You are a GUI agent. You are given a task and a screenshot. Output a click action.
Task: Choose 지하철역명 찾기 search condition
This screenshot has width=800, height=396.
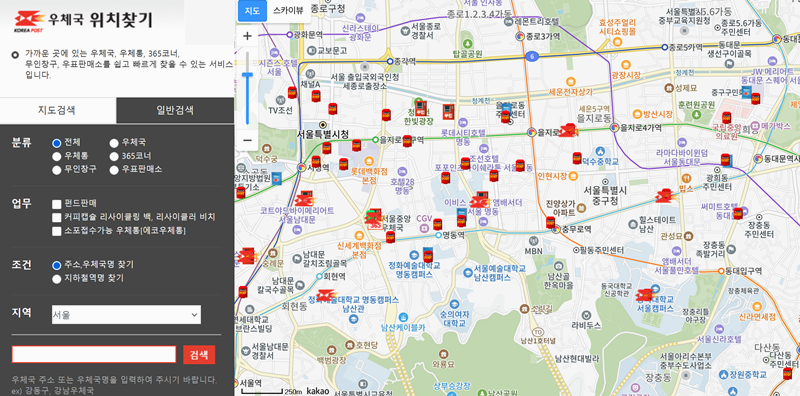point(57,279)
